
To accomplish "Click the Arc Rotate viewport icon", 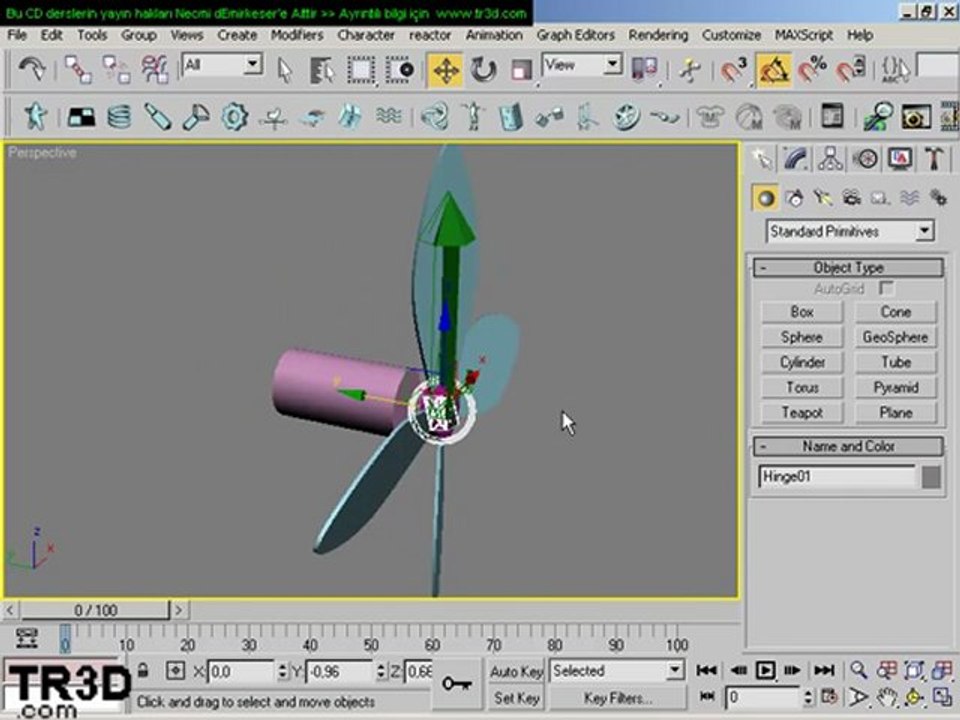I will pos(914,697).
